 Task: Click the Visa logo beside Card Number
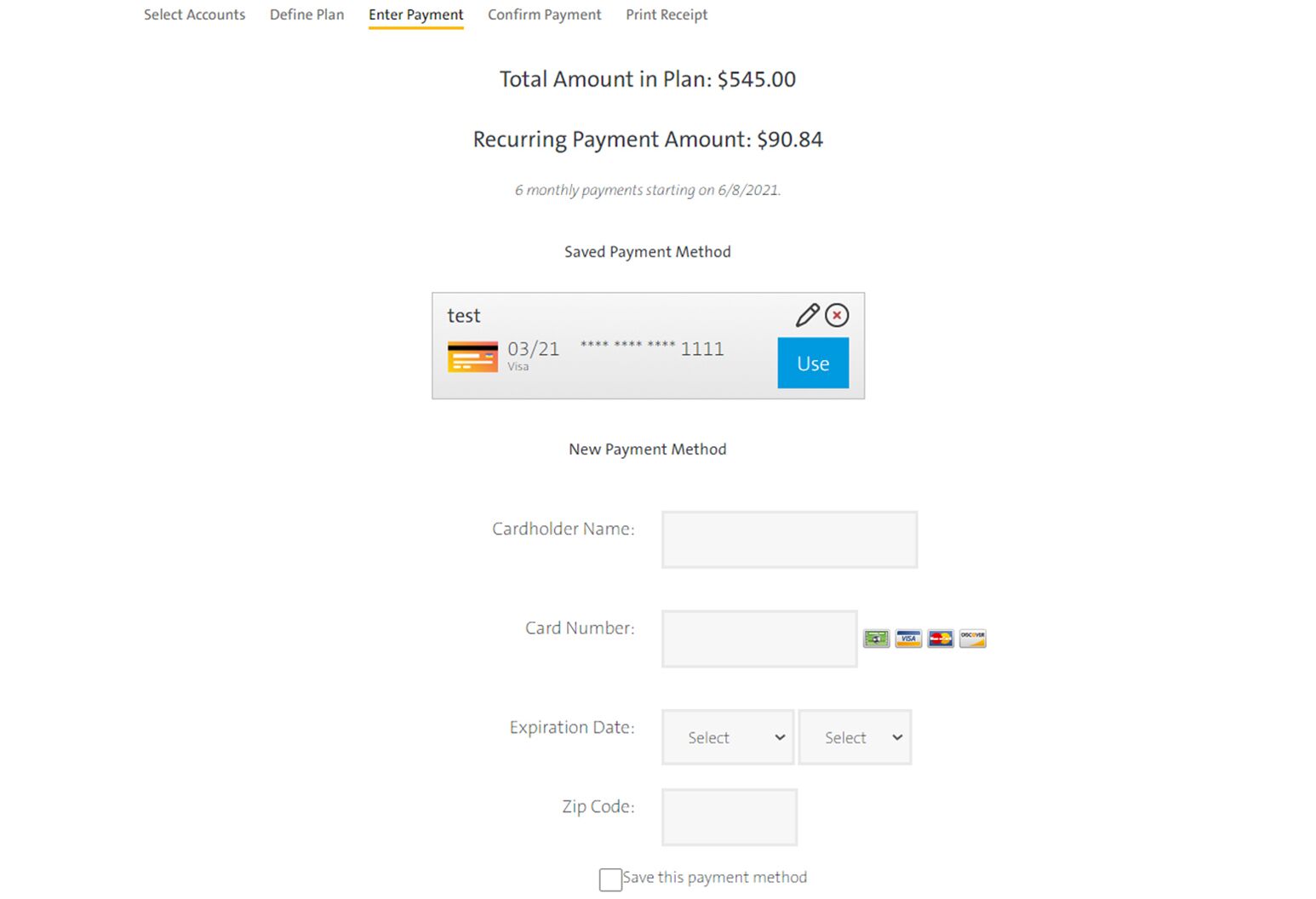click(x=908, y=638)
